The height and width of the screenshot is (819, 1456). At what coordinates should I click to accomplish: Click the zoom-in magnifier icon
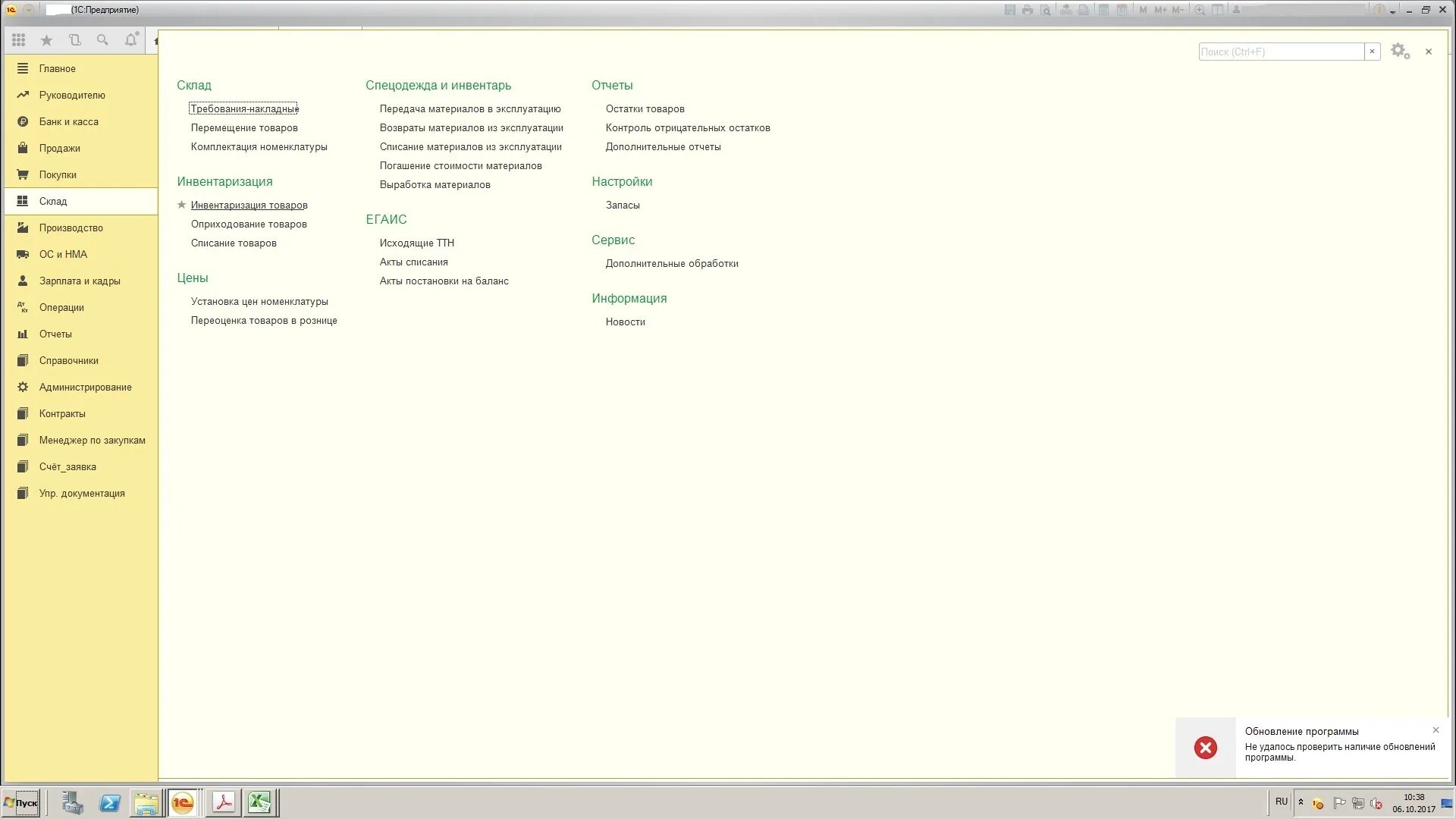click(x=1200, y=10)
